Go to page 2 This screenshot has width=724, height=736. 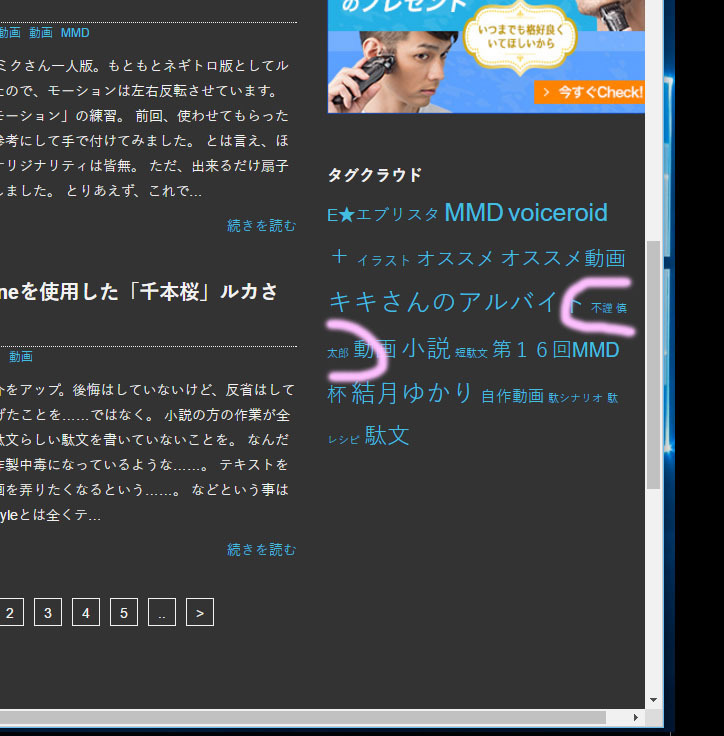tap(10, 612)
